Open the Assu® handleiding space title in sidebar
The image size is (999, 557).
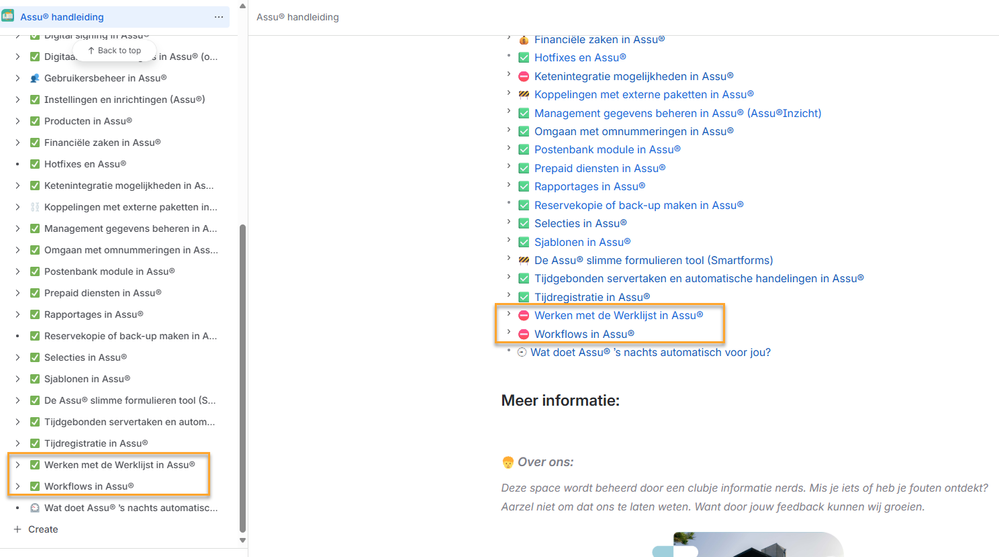point(62,17)
